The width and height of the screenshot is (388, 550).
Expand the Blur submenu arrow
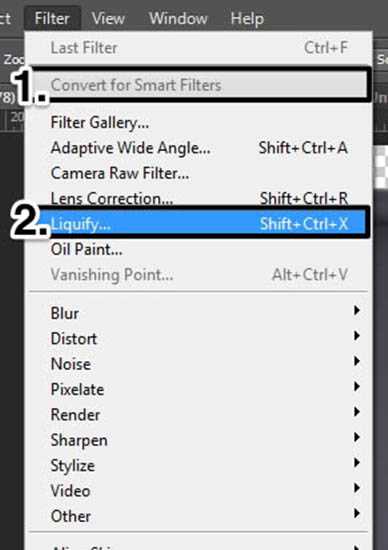pyautogui.click(x=356, y=310)
